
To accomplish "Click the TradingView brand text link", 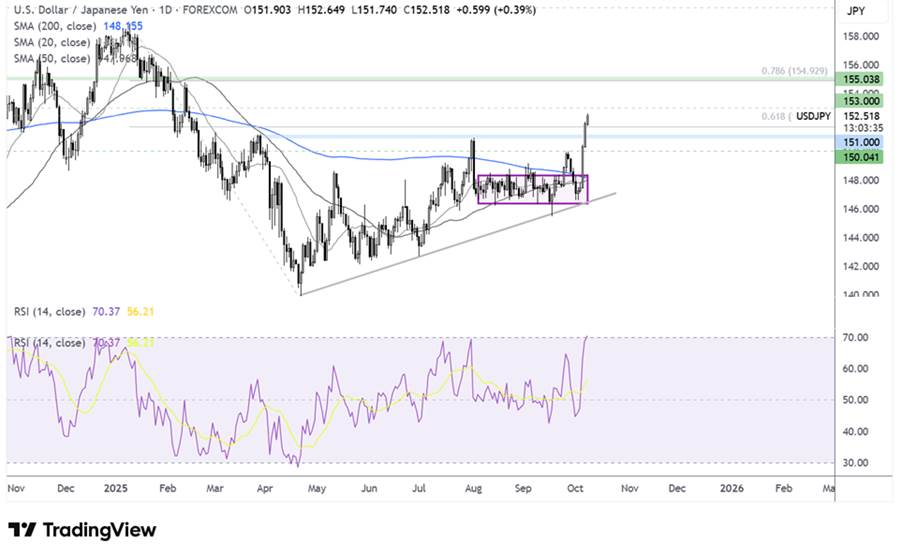I will 98,529.
